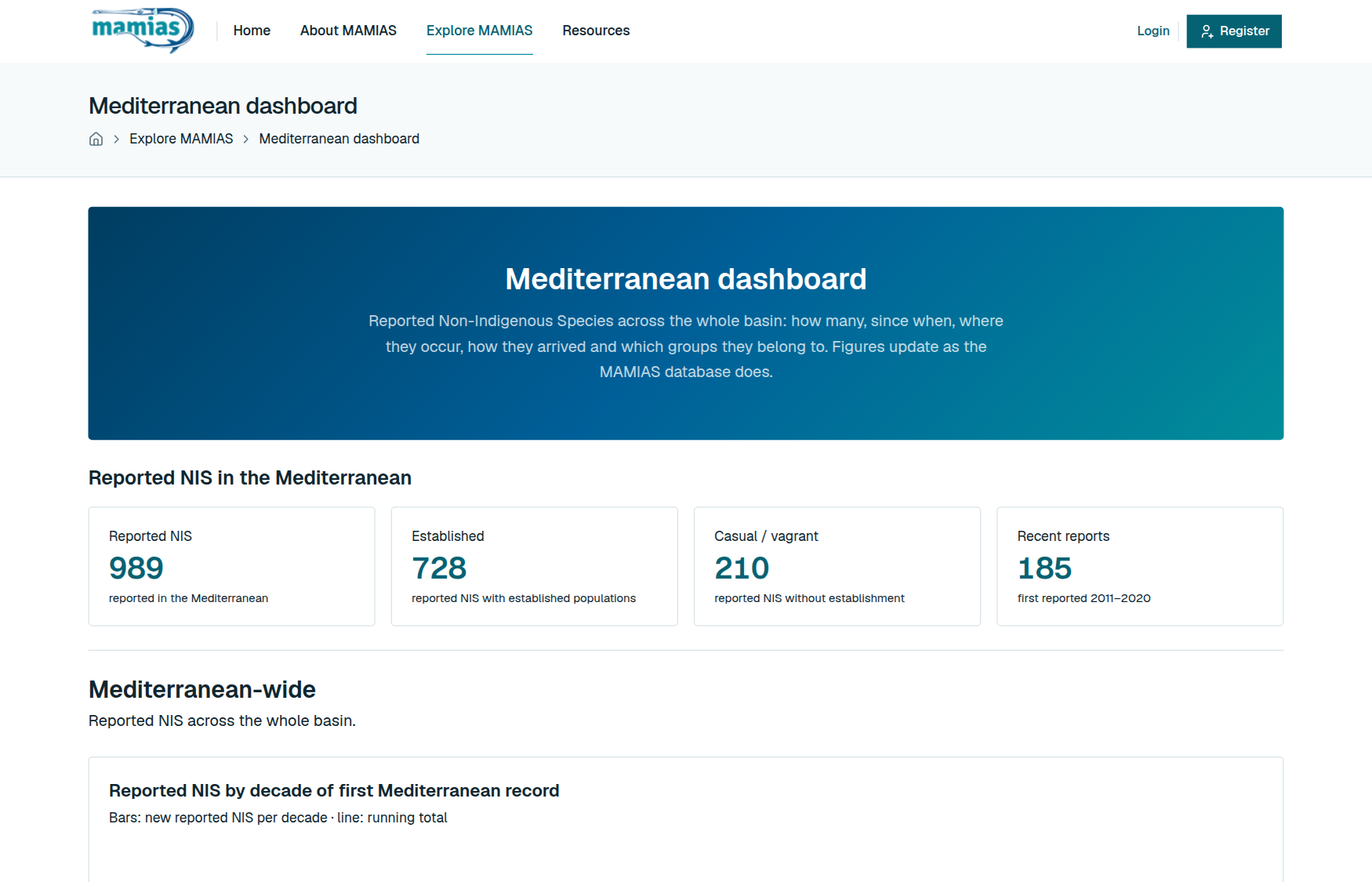1372x882 pixels.
Task: Click the Login link
Action: 1153,31
